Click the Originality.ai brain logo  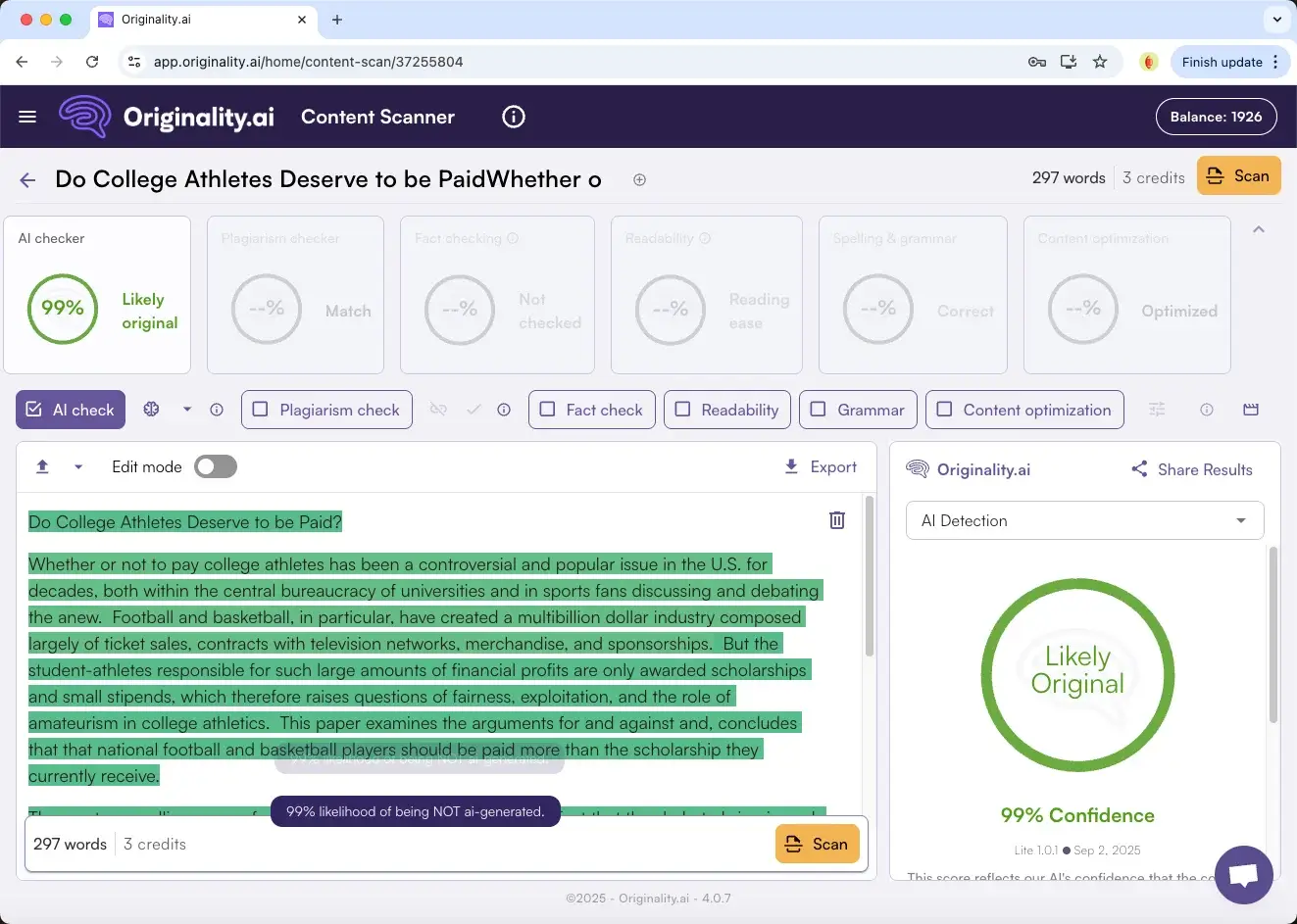[85, 117]
